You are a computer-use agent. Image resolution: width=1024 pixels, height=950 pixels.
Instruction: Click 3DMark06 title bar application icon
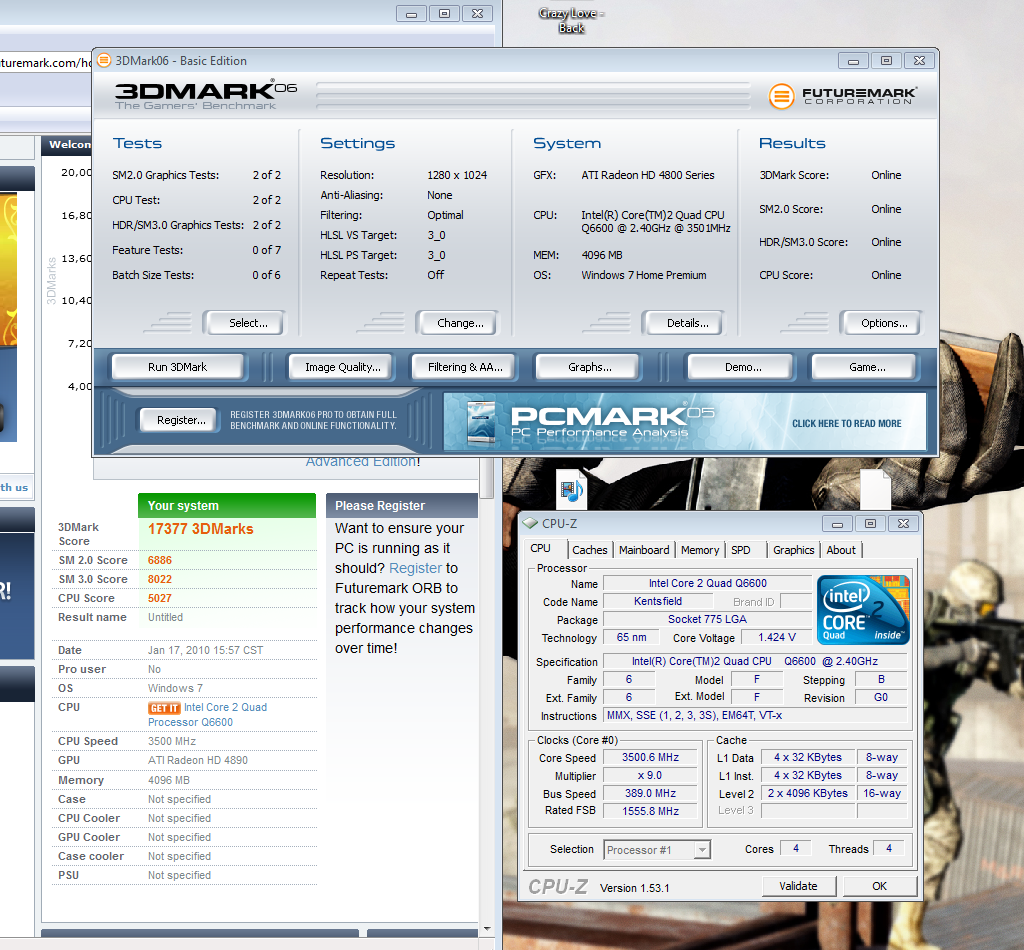tap(104, 61)
